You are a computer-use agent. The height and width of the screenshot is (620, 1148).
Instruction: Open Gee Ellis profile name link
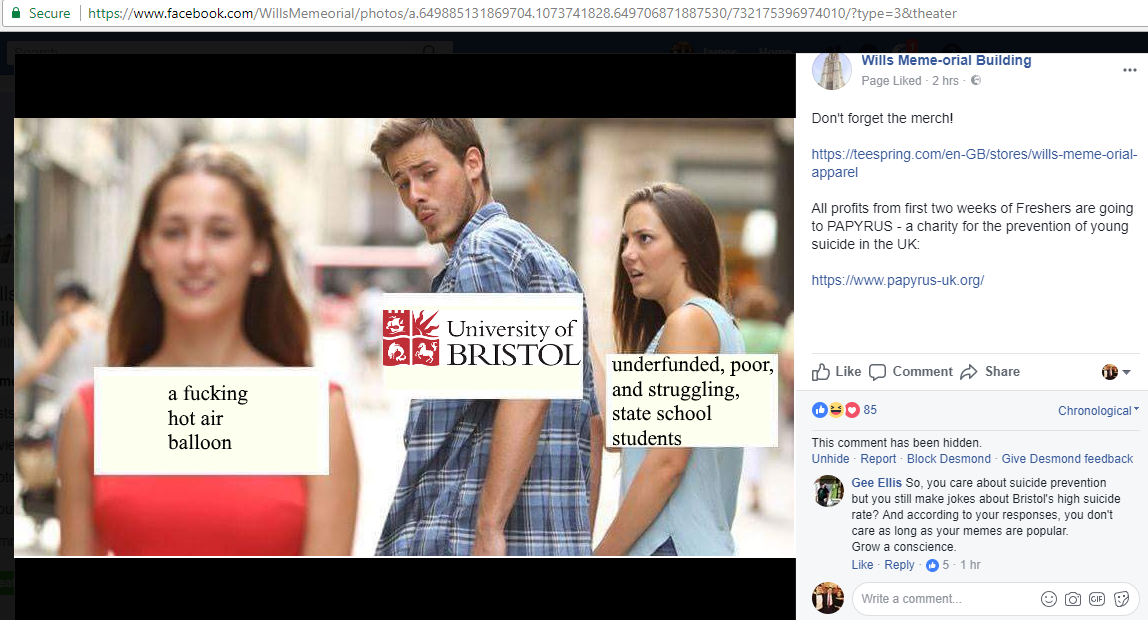[x=876, y=483]
